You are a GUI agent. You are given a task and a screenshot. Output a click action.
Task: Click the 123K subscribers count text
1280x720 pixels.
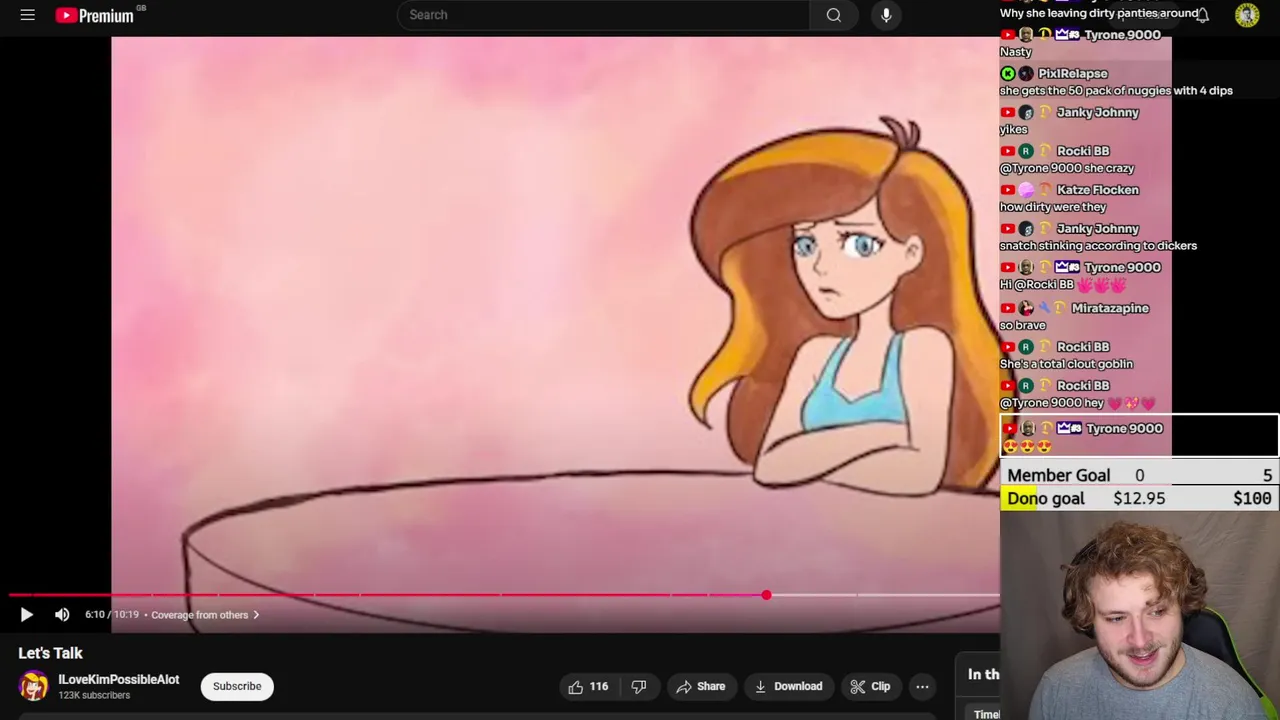tap(94, 696)
